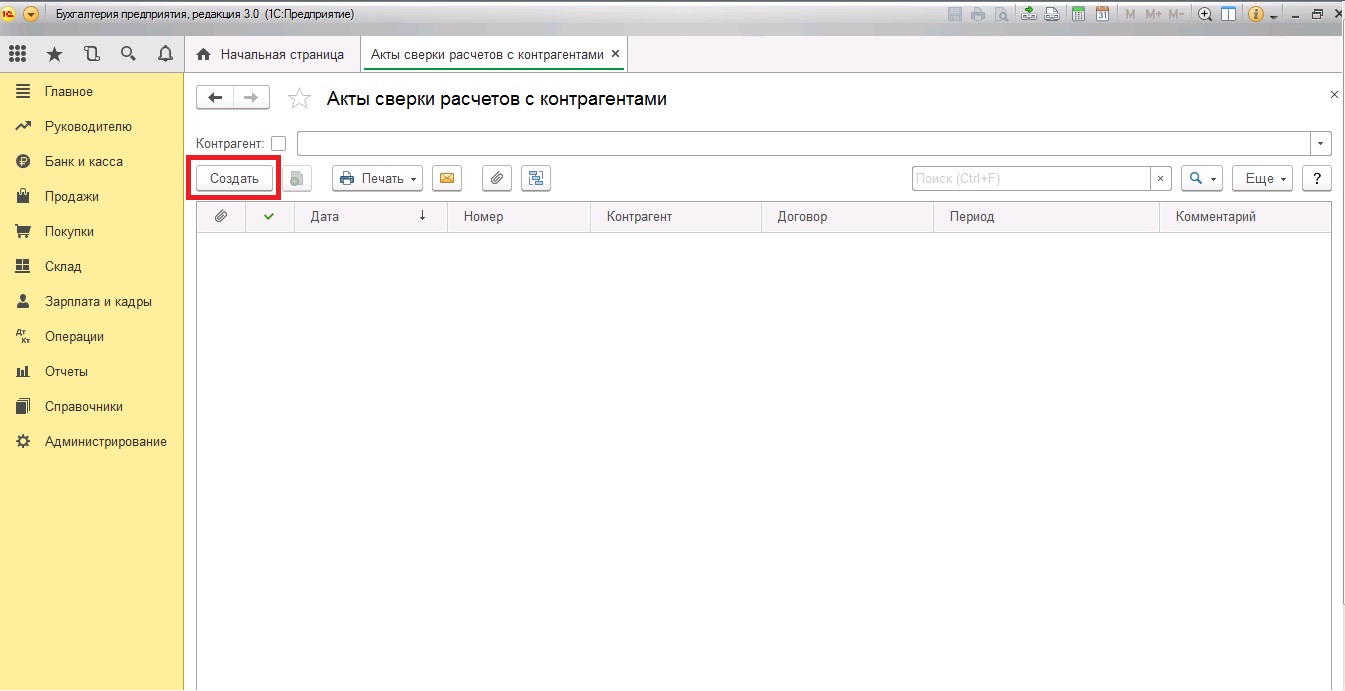Click into the Поиск search field

point(1030,179)
